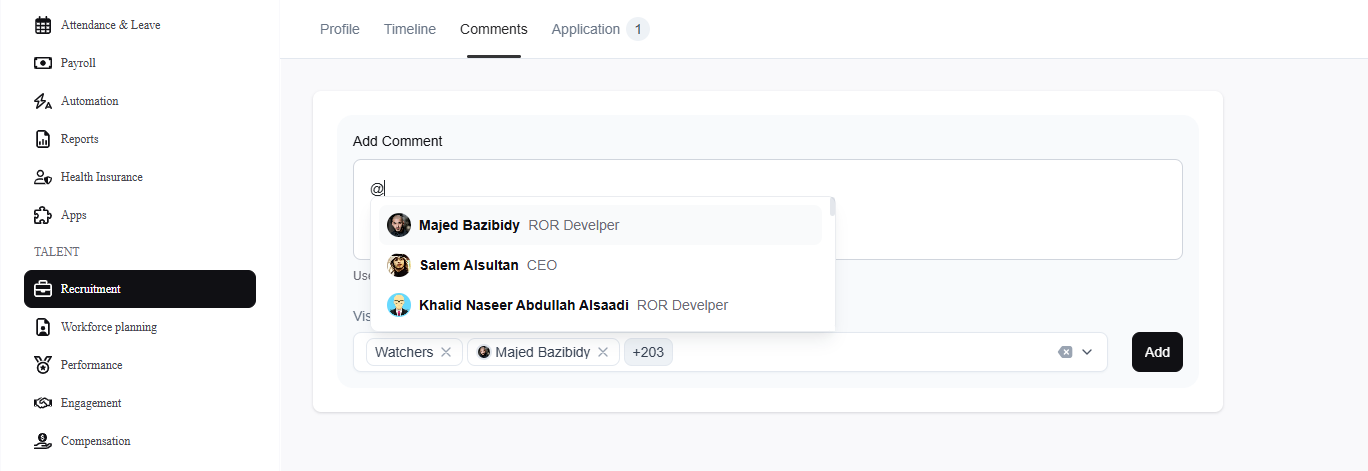
Task: Switch to the Timeline tab
Action: [410, 29]
